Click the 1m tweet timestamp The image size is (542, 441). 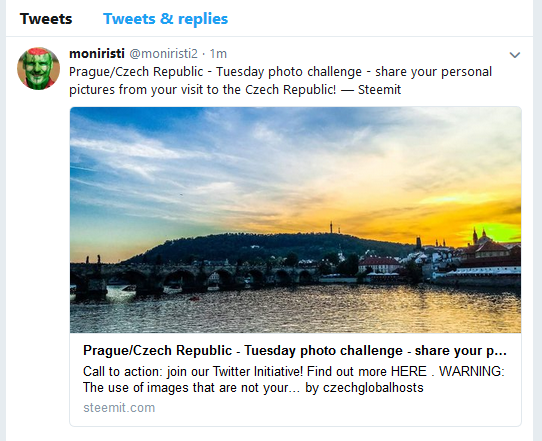(x=218, y=54)
